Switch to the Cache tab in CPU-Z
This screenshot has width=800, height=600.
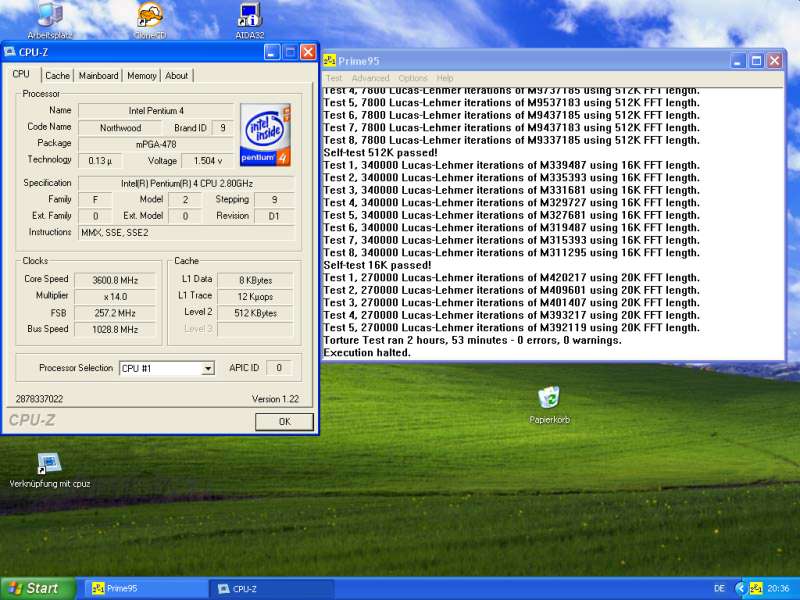[57, 76]
